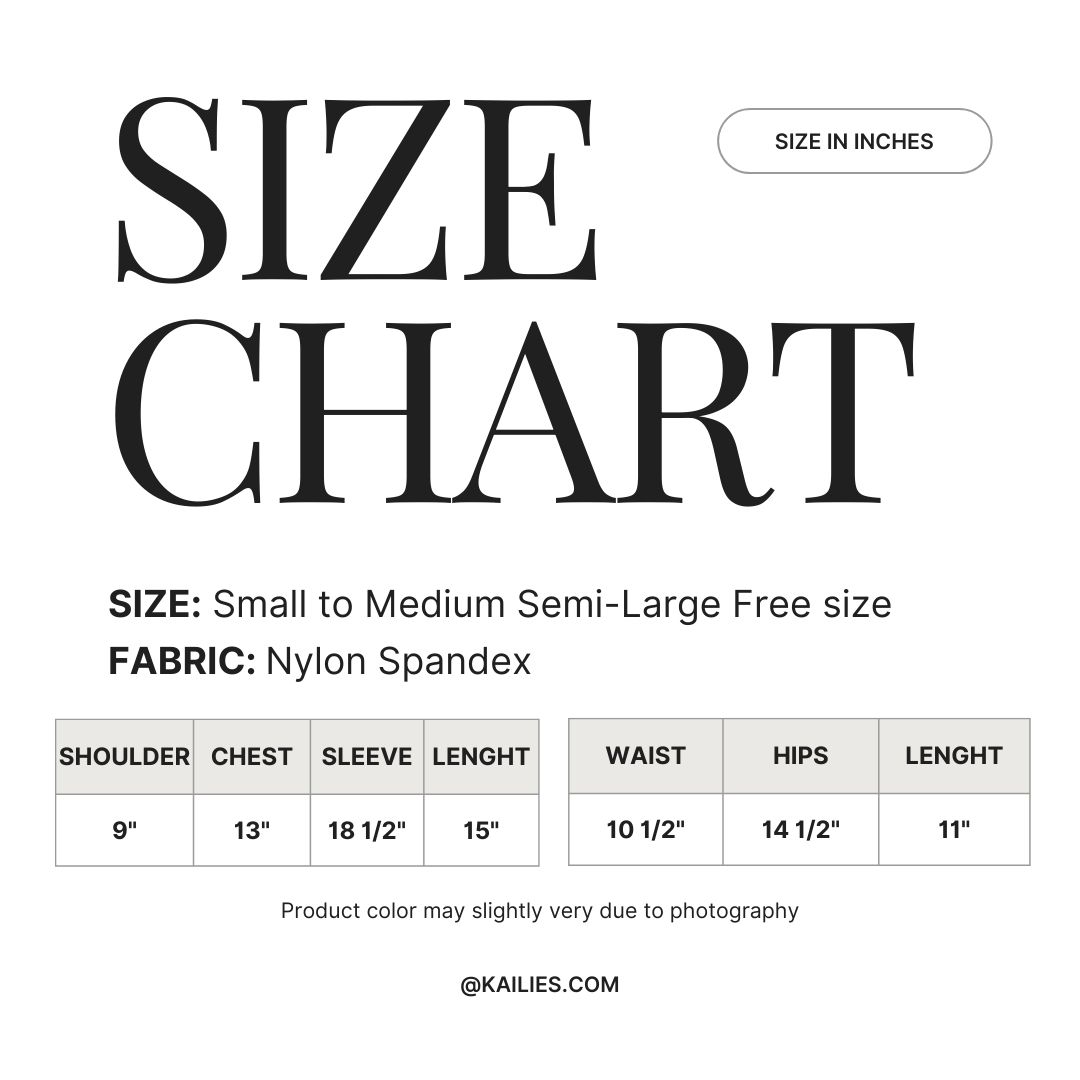Viewport: 1080px width, 1080px height.
Task: Select the WAIST column header
Action: click(x=645, y=756)
